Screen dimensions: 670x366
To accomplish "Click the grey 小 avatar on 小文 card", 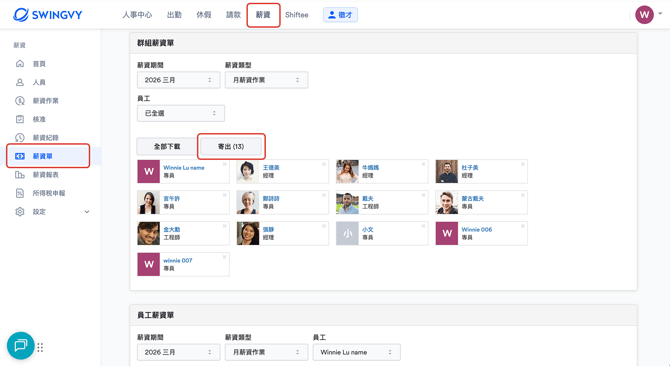I will pos(347,233).
